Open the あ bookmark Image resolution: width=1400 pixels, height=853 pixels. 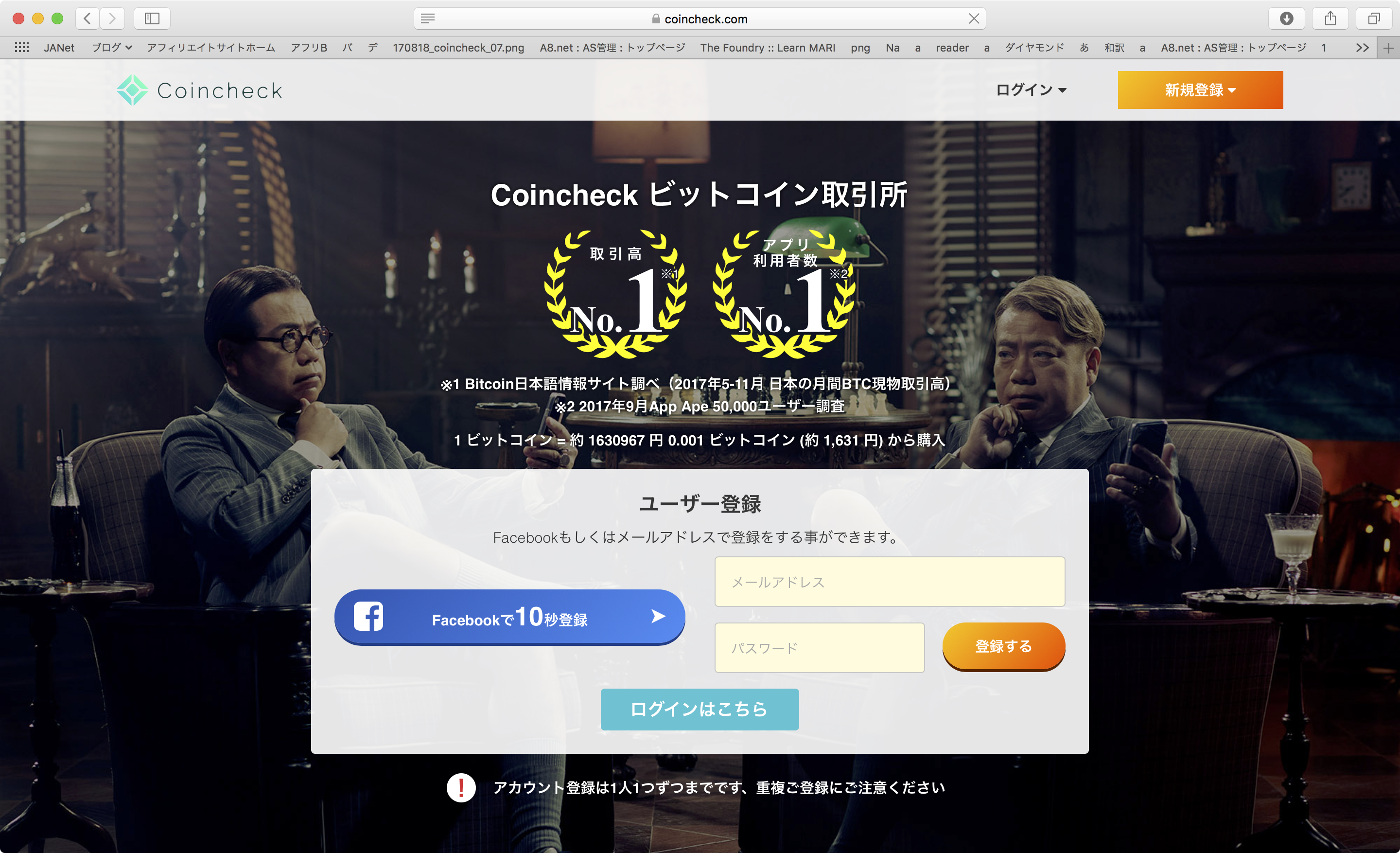tap(1084, 48)
